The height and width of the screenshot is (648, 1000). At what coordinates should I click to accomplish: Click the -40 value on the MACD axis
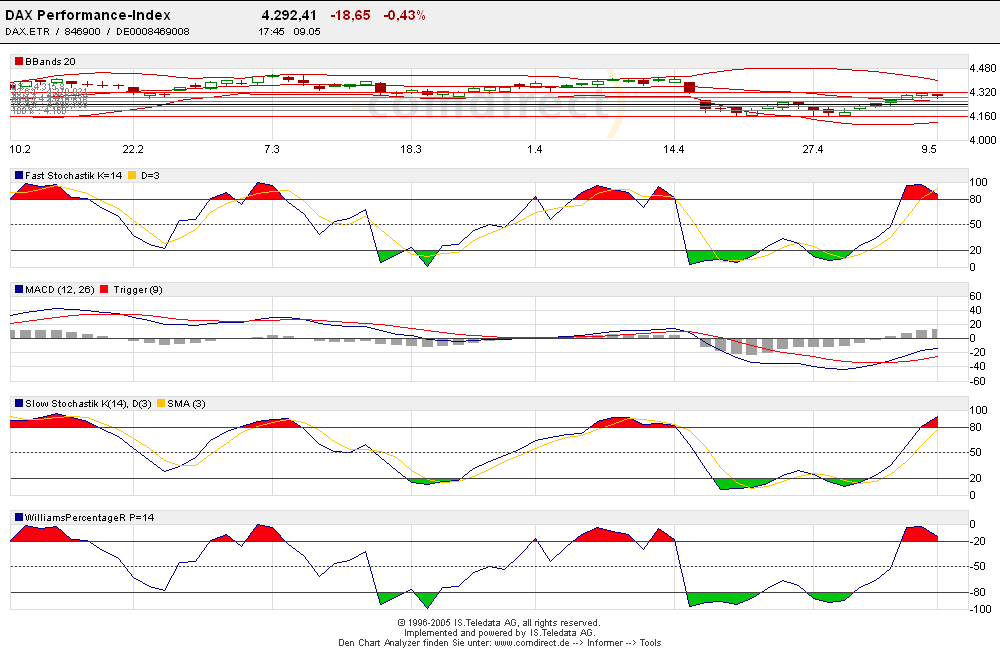[x=977, y=367]
